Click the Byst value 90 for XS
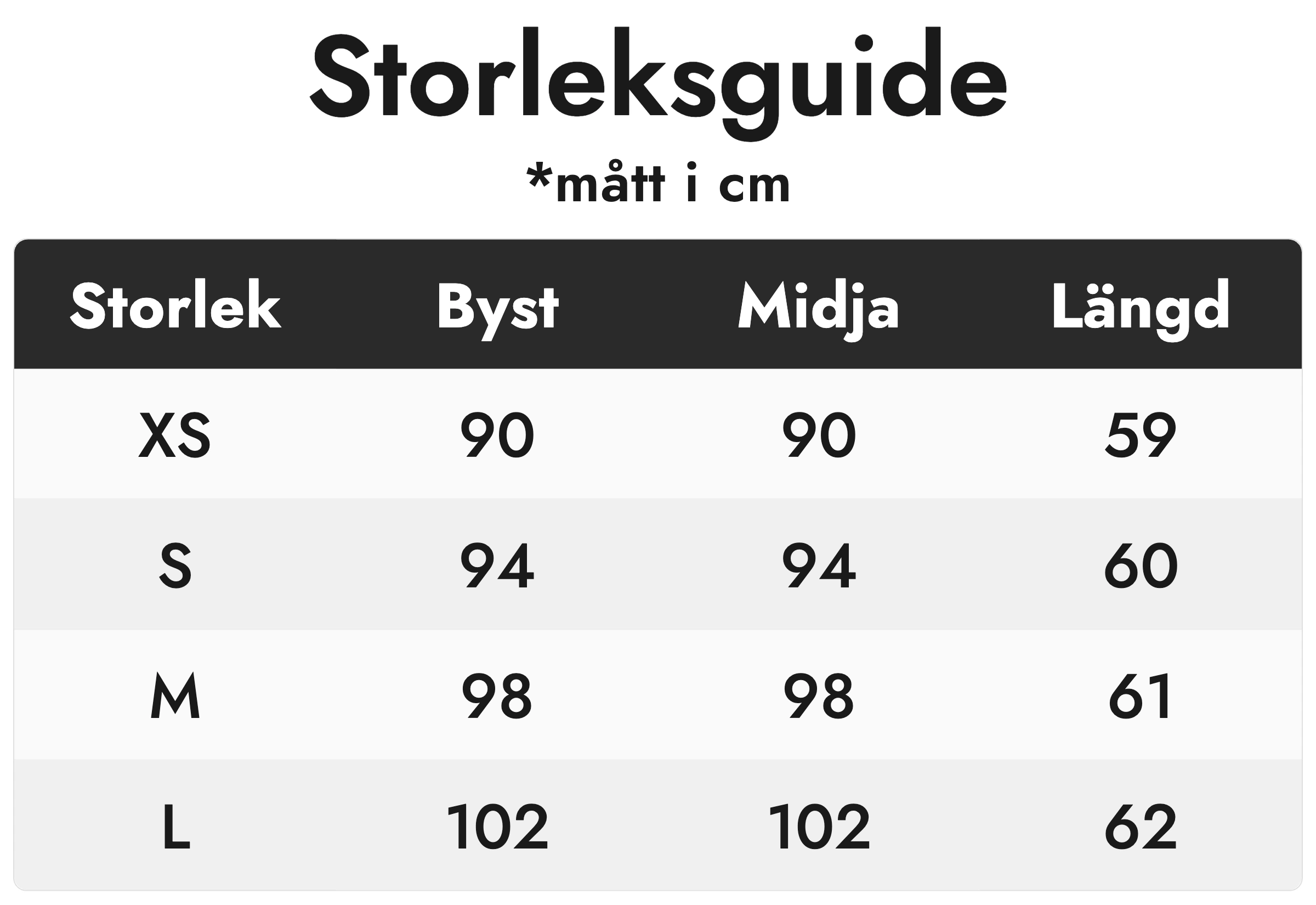 497,435
